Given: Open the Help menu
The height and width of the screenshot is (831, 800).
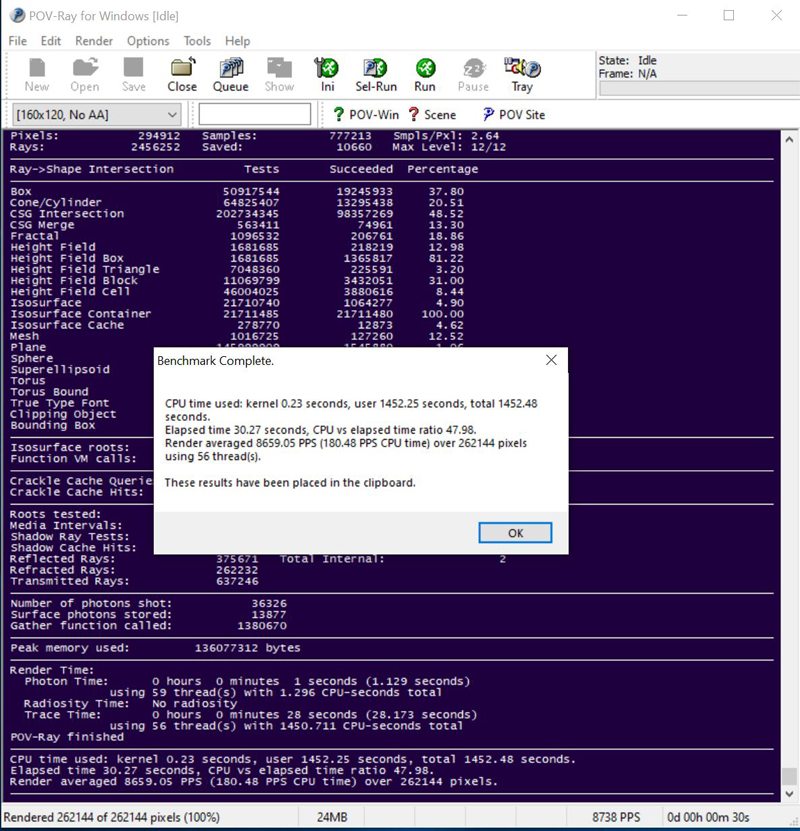Looking at the screenshot, I should 237,41.
